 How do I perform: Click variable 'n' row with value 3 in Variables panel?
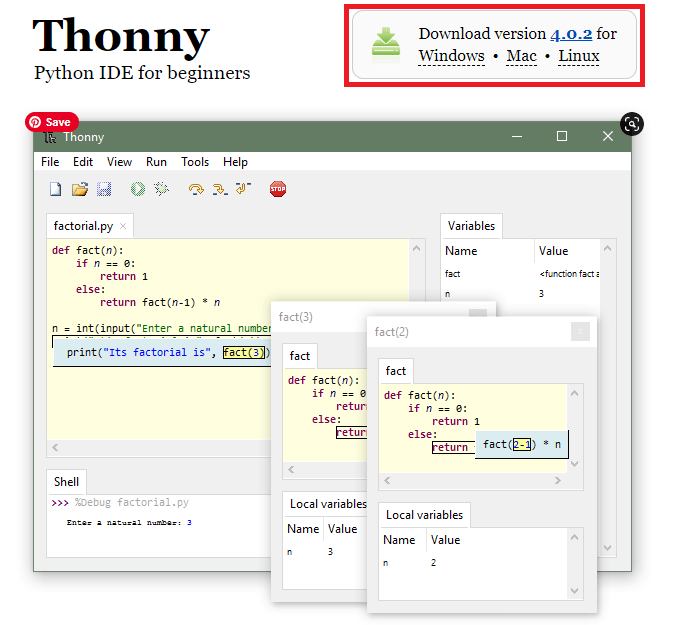tap(521, 294)
